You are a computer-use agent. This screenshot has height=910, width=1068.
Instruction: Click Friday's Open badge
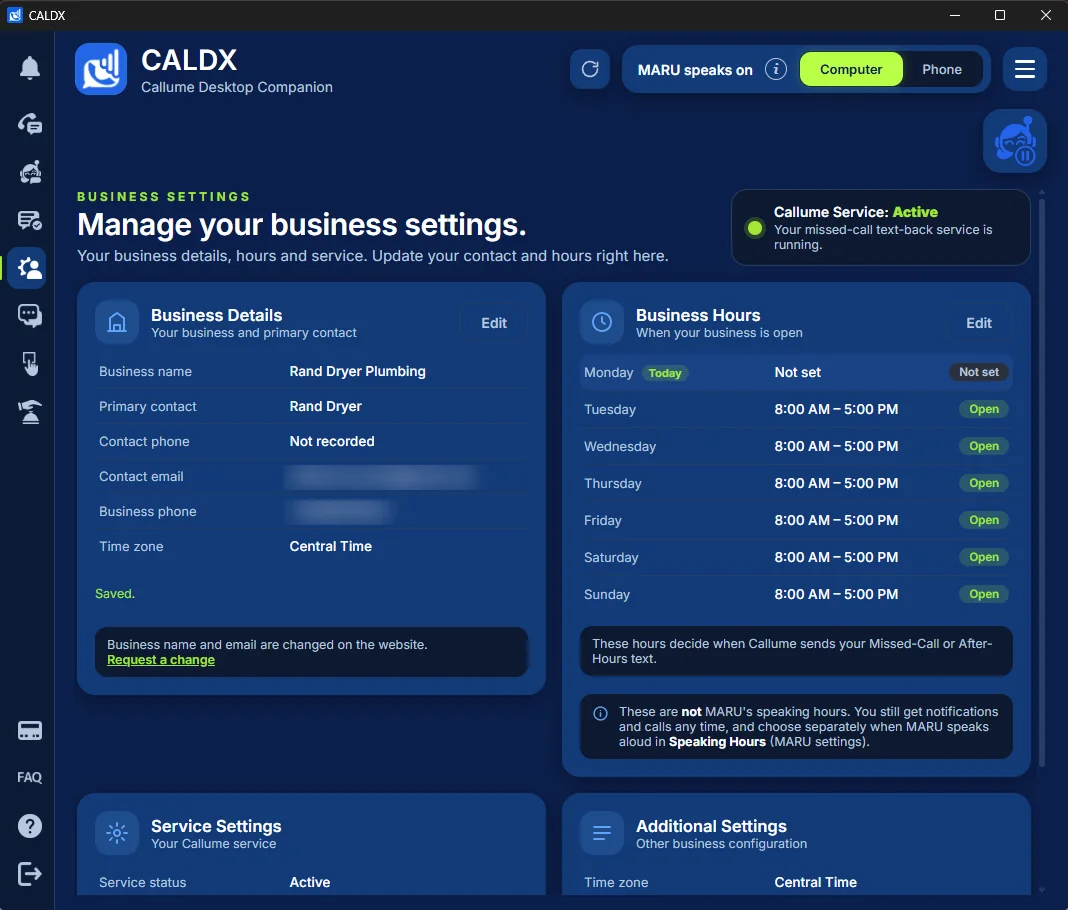click(x=984, y=520)
